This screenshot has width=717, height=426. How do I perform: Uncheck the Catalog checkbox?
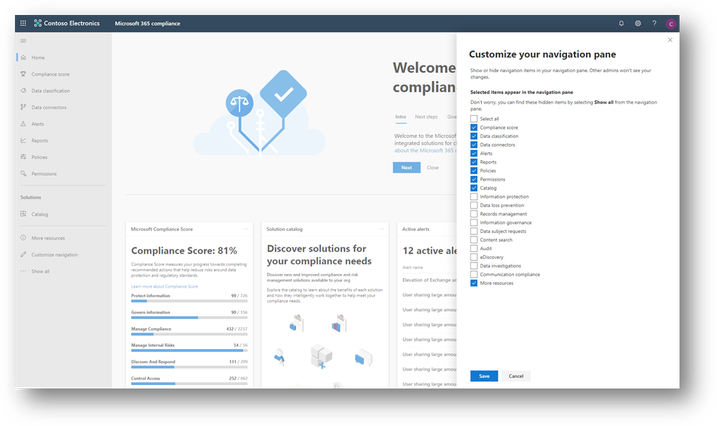pyautogui.click(x=474, y=188)
